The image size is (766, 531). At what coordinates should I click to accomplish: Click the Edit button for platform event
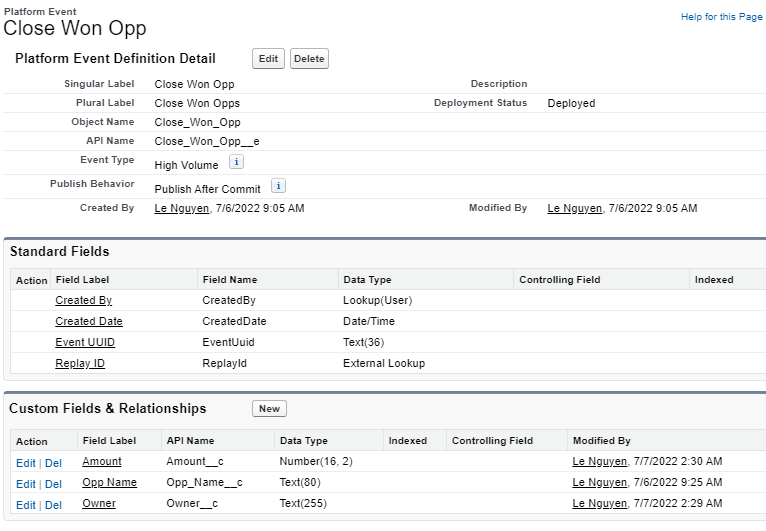268,59
